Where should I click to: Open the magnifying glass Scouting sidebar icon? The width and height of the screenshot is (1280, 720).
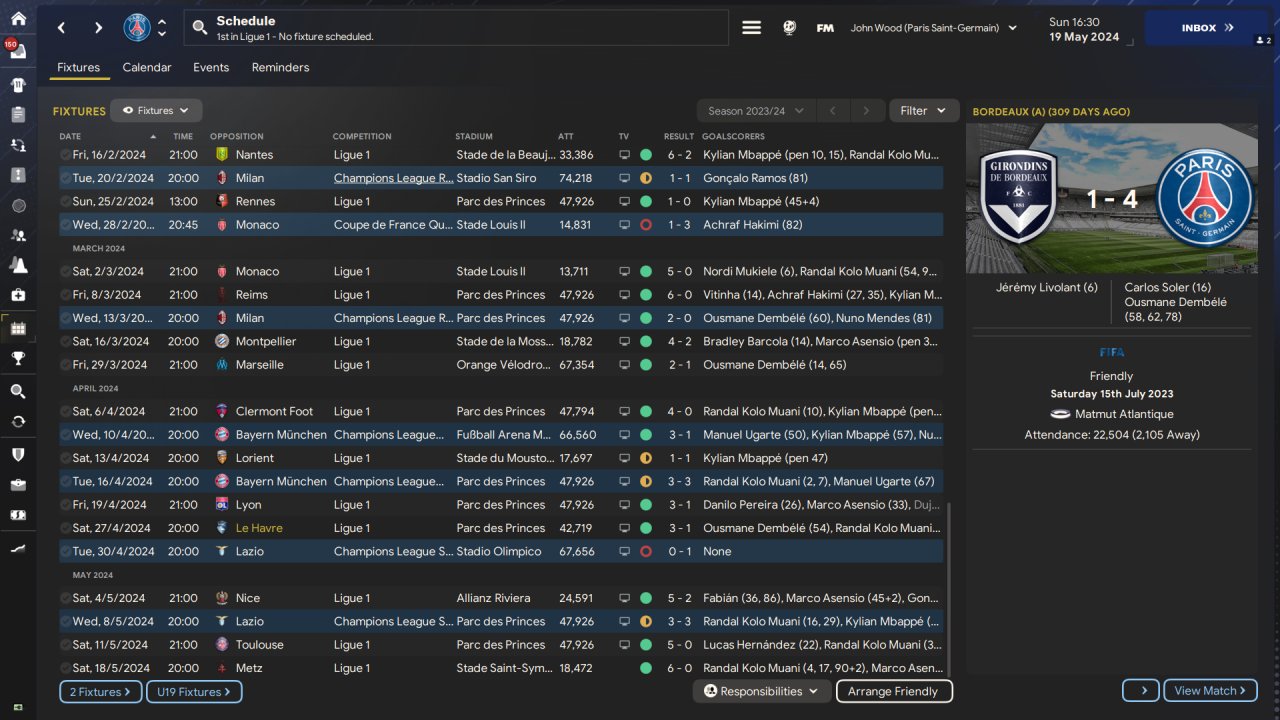tap(18, 391)
